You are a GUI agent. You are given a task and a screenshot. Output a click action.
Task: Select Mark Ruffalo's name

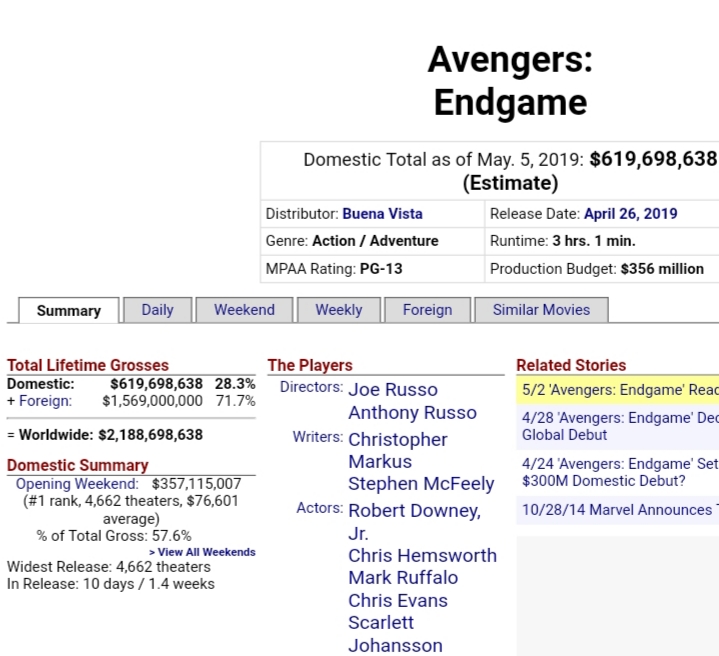tap(403, 577)
